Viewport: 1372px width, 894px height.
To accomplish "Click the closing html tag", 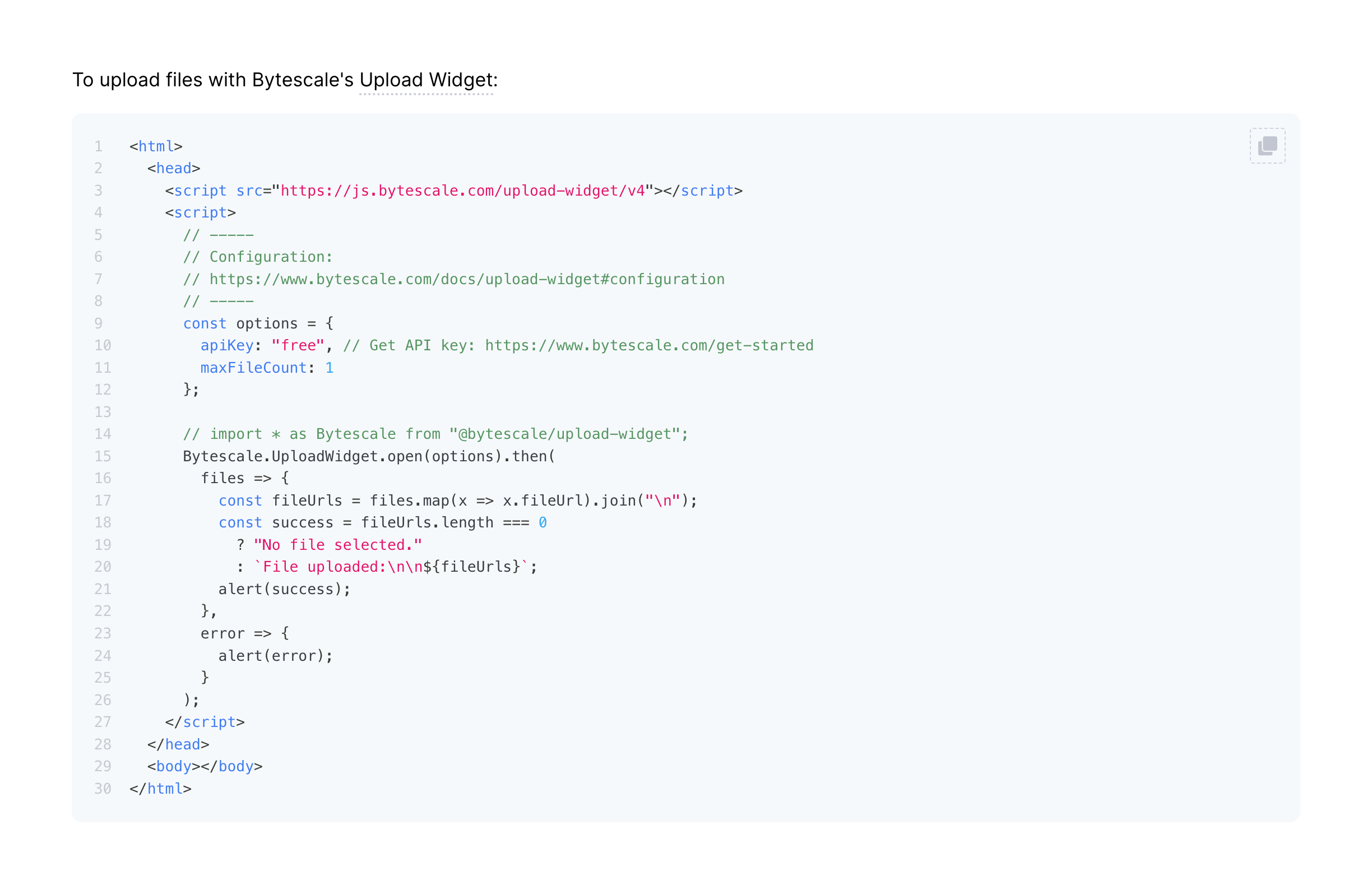I will pos(160,789).
